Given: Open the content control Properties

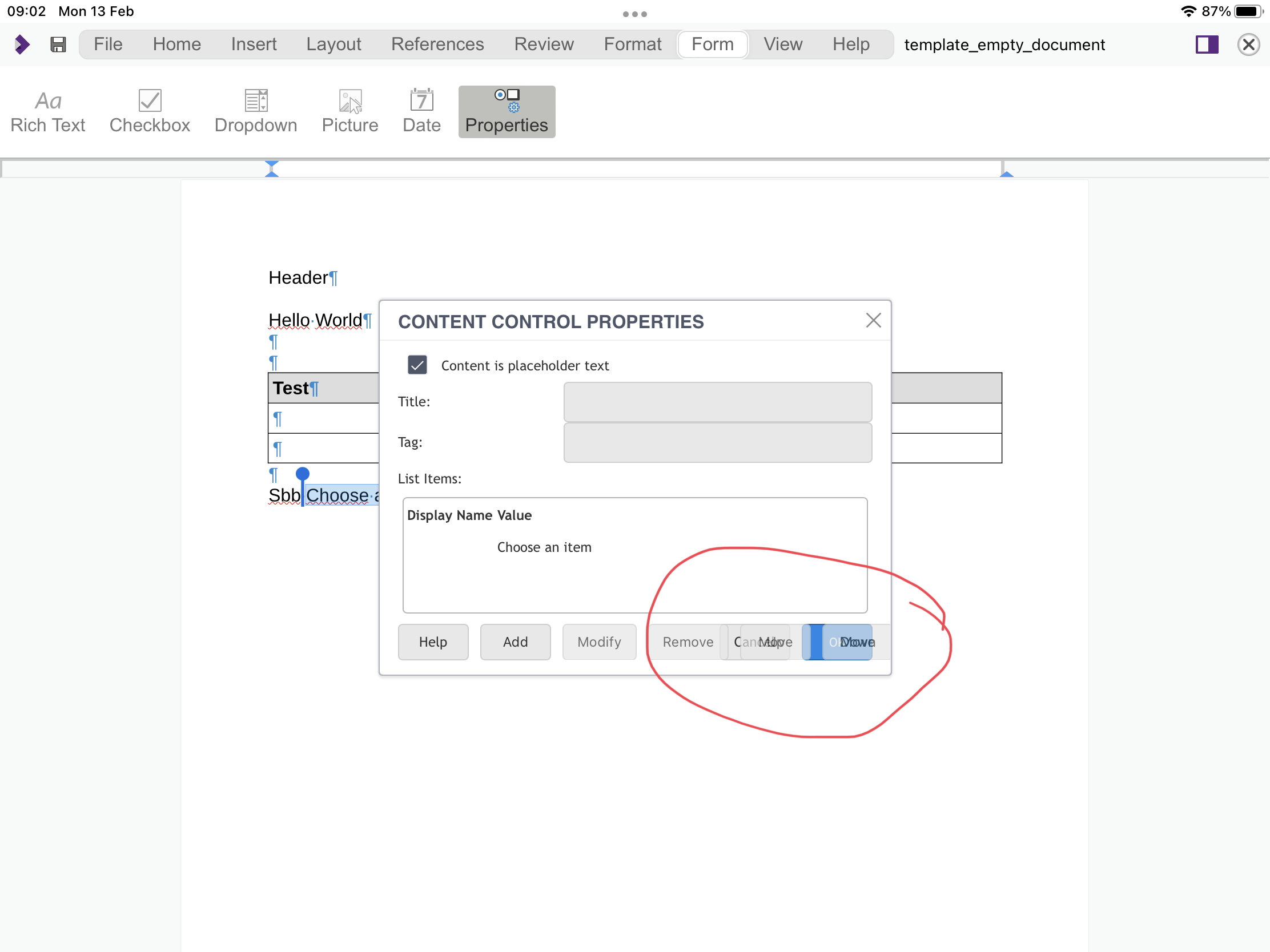Looking at the screenshot, I should tap(506, 110).
